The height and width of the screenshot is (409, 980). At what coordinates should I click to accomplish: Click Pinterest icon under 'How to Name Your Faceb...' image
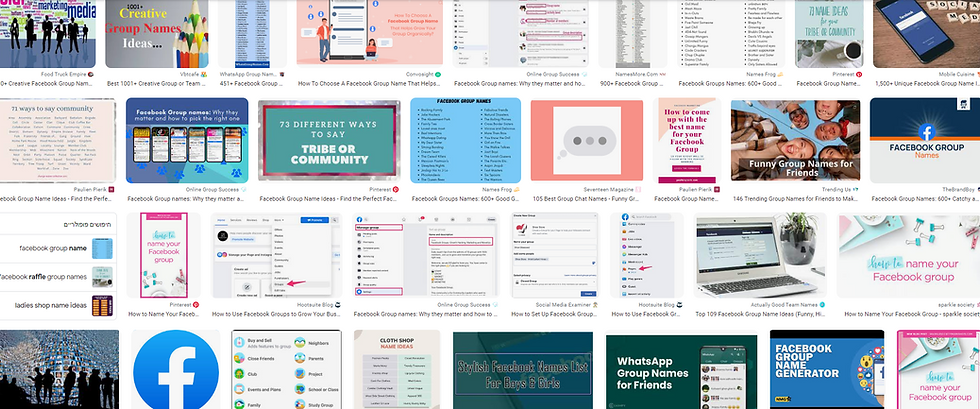pyautogui.click(x=197, y=305)
